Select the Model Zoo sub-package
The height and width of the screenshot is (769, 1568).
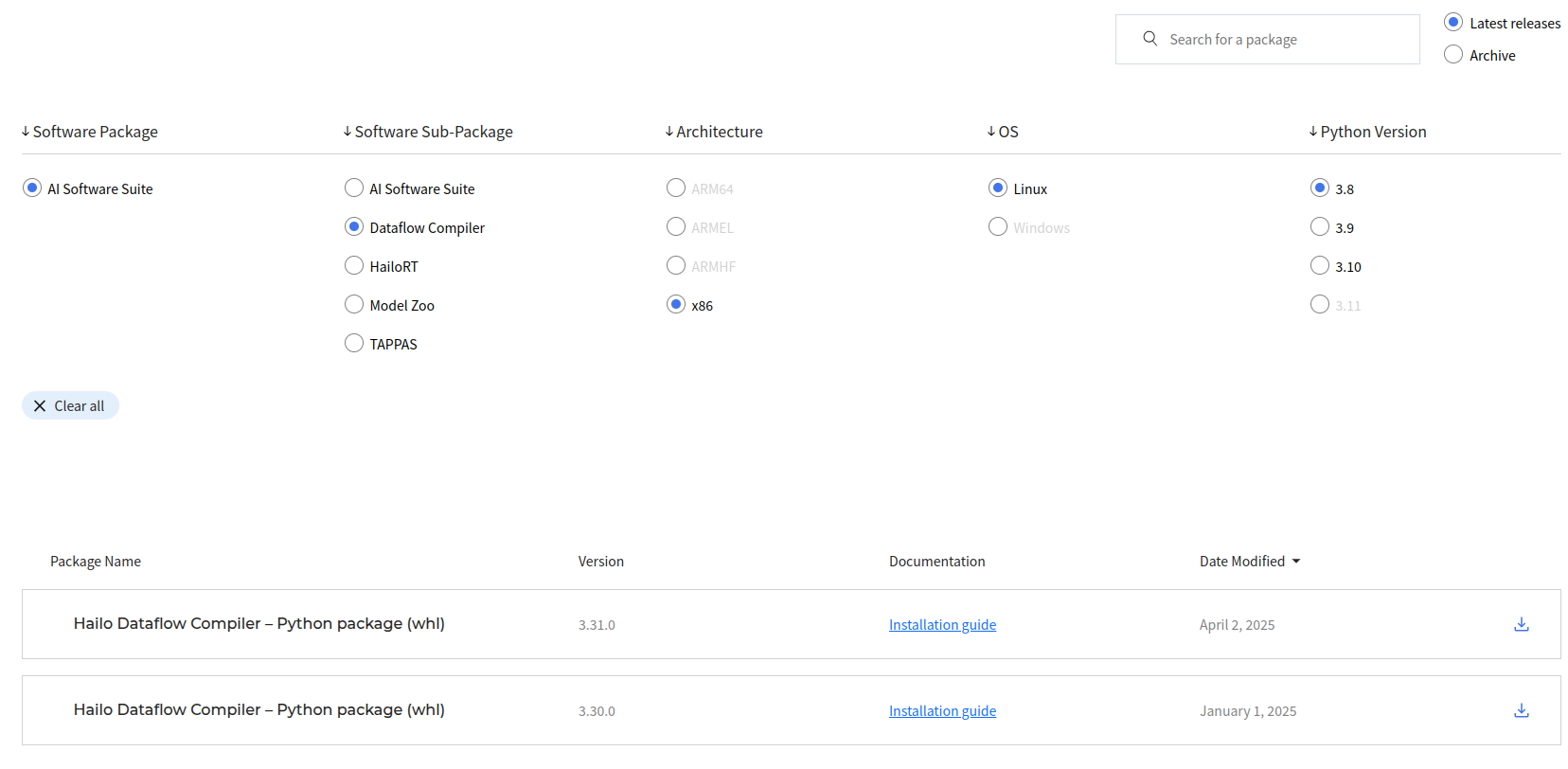pos(354,305)
